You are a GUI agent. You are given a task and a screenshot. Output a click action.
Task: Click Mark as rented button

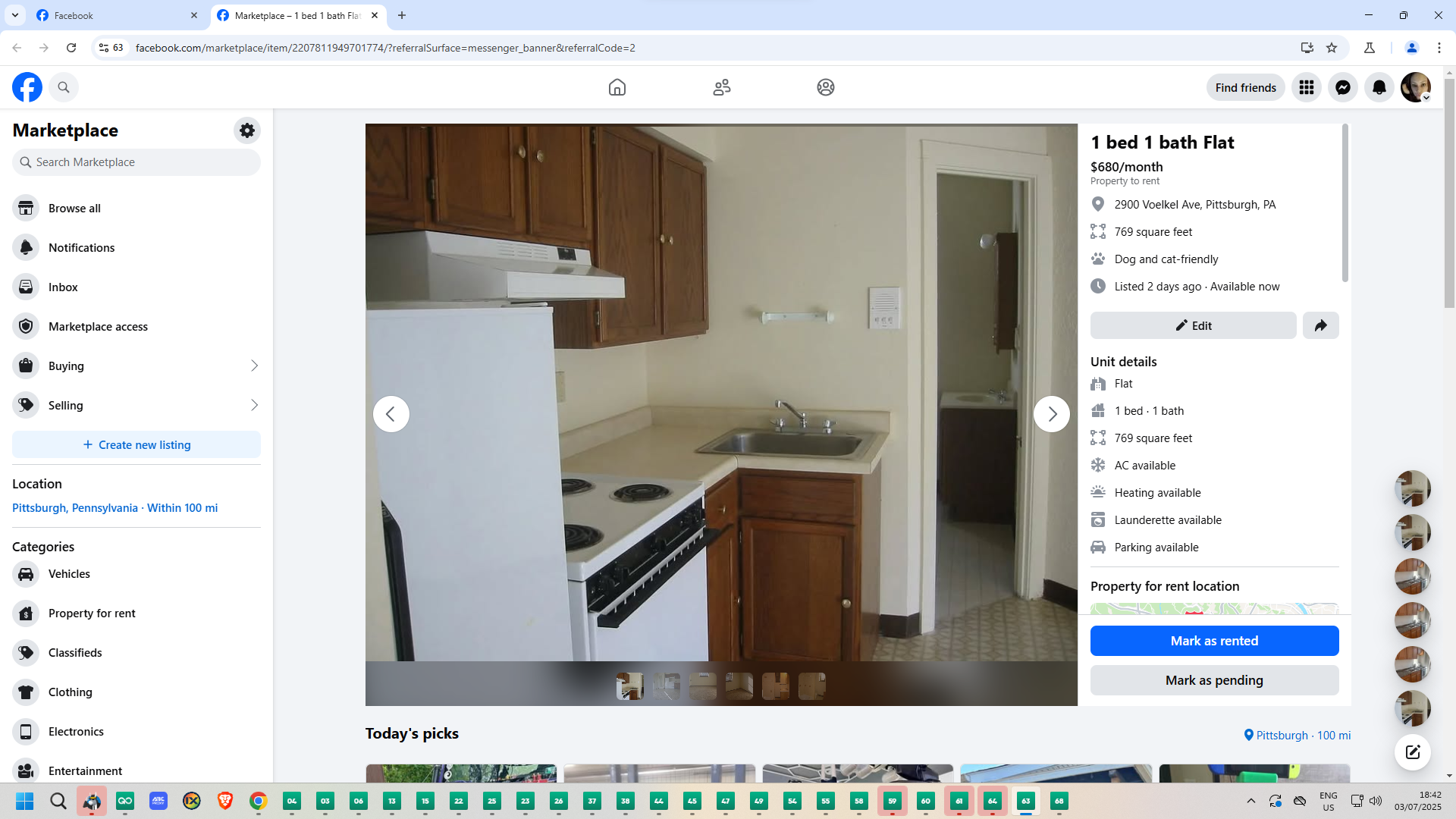click(1213, 641)
